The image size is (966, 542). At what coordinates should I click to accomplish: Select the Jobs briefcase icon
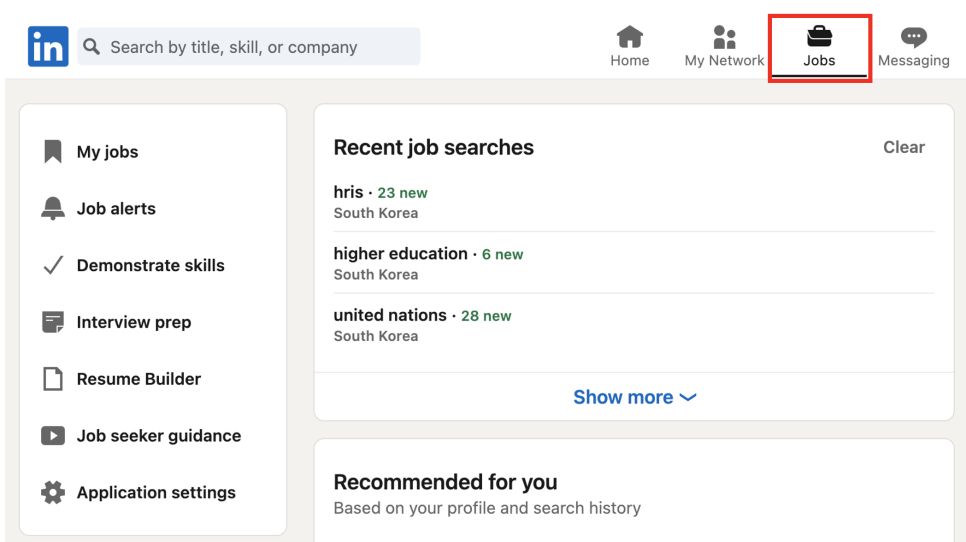819,36
